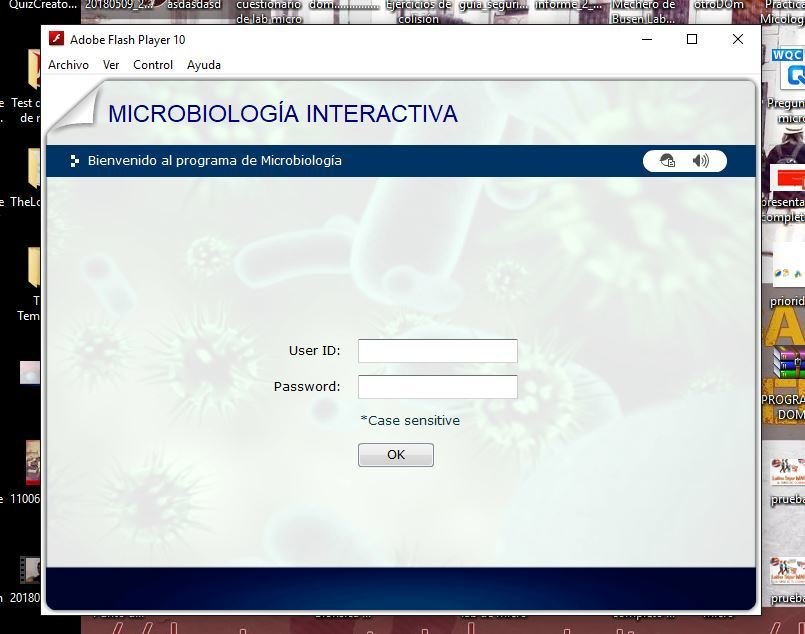
Task: Select the Mechero de Busen Lab desktop label
Action: point(643,12)
